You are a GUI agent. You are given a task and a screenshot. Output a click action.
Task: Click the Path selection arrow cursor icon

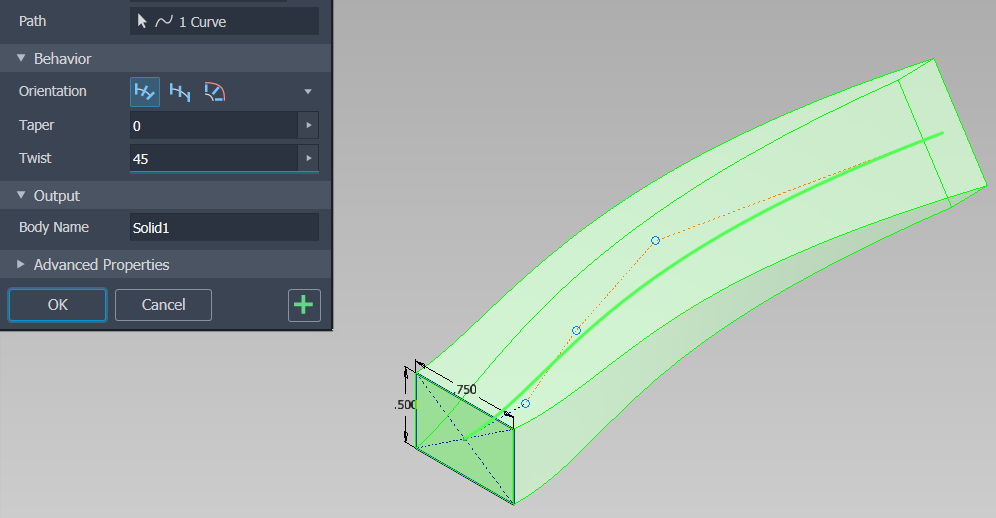click(x=142, y=22)
